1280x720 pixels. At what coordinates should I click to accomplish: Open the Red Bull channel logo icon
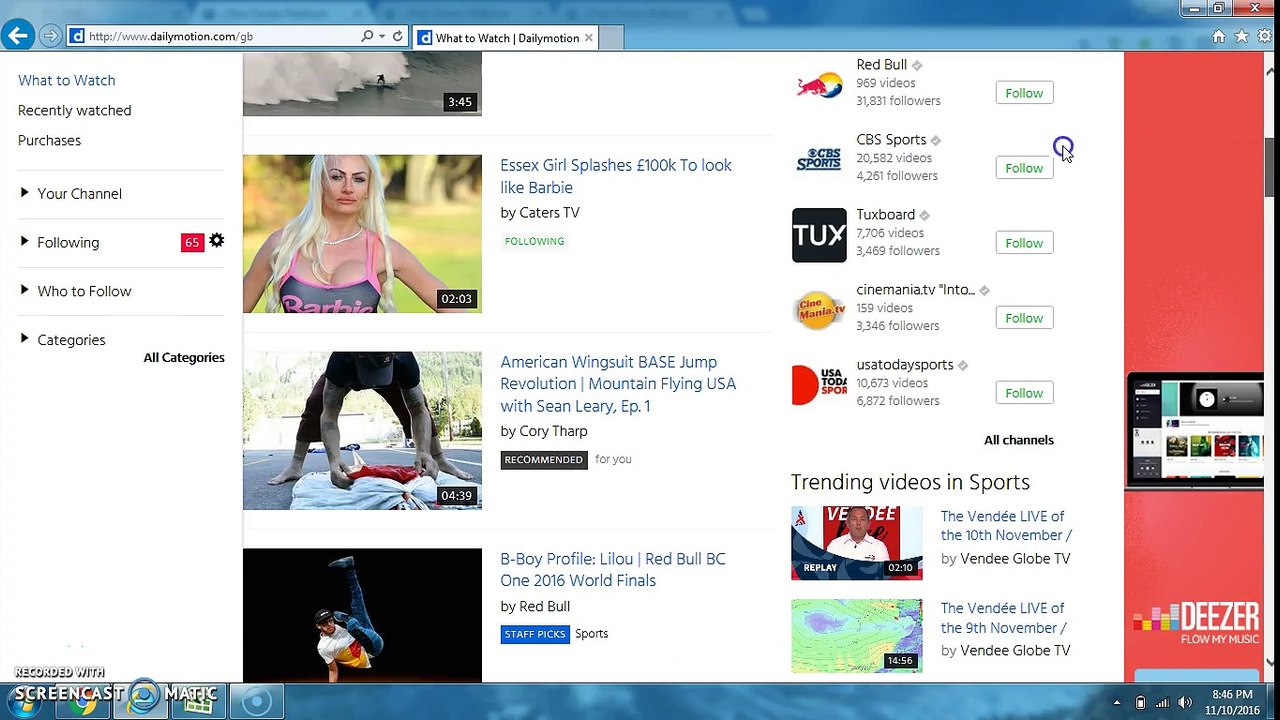[x=819, y=85]
